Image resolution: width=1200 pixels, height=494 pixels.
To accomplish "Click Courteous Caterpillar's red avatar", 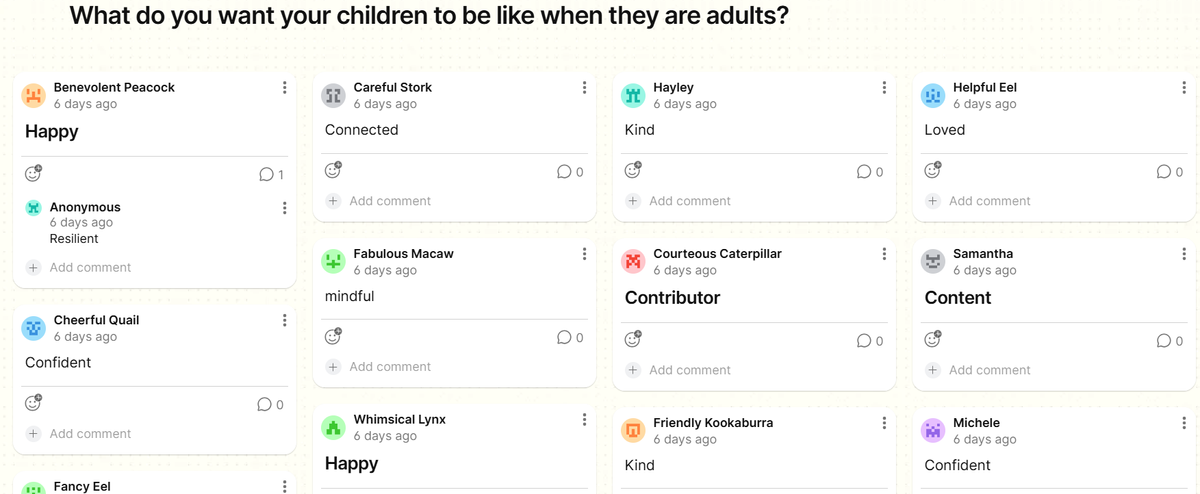I will coord(633,262).
